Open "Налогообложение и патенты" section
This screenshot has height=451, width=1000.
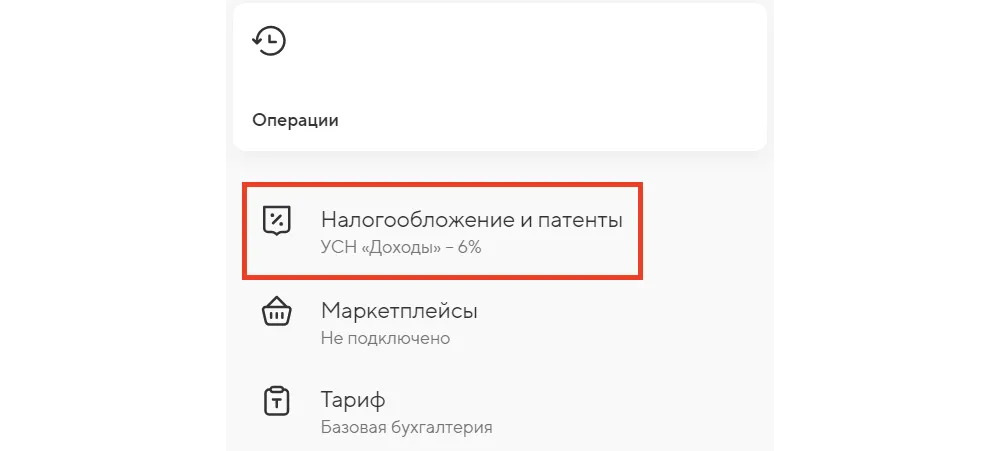coord(471,220)
